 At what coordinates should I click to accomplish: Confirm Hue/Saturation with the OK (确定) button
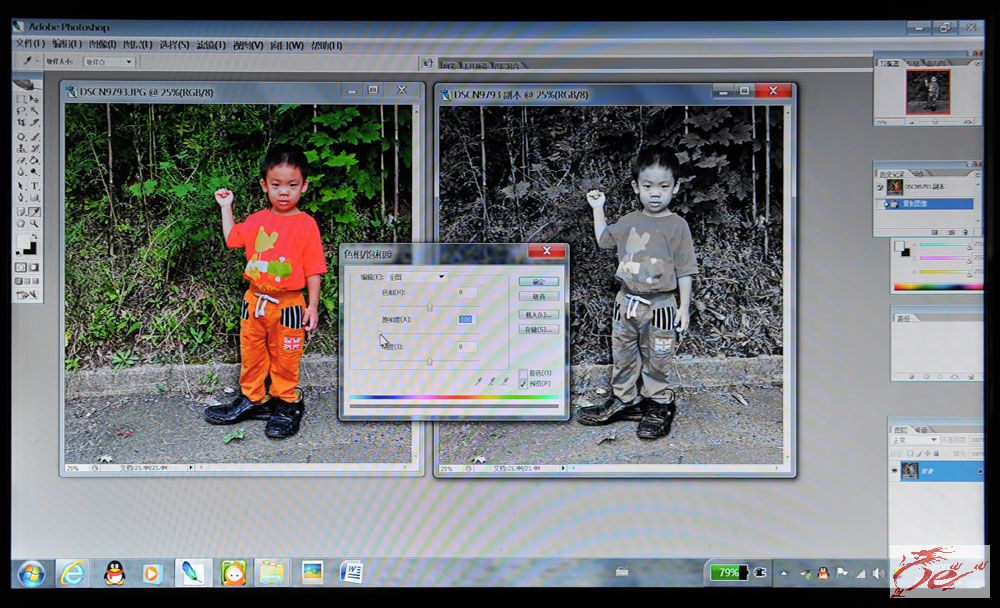539,281
